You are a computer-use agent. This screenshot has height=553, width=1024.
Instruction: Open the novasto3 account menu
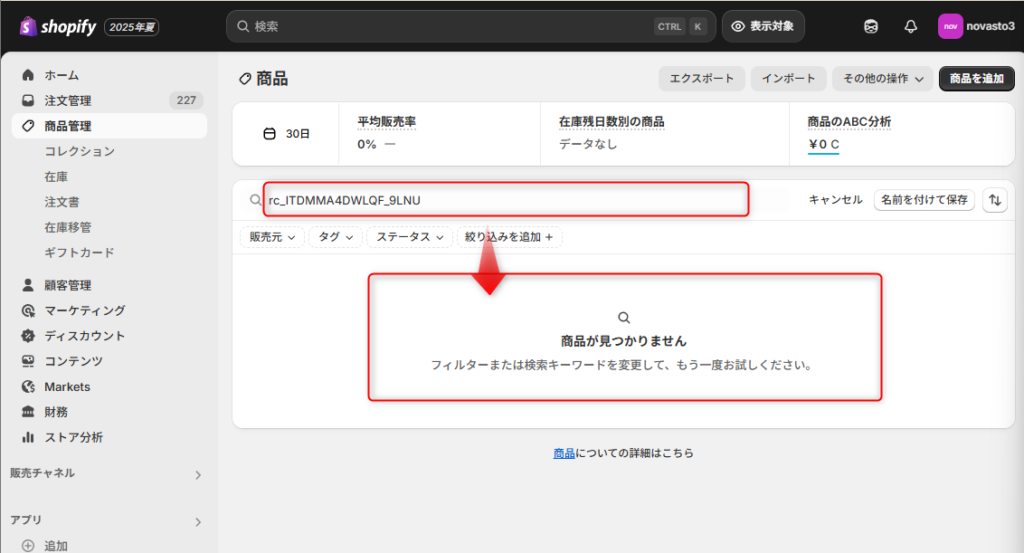(976, 27)
